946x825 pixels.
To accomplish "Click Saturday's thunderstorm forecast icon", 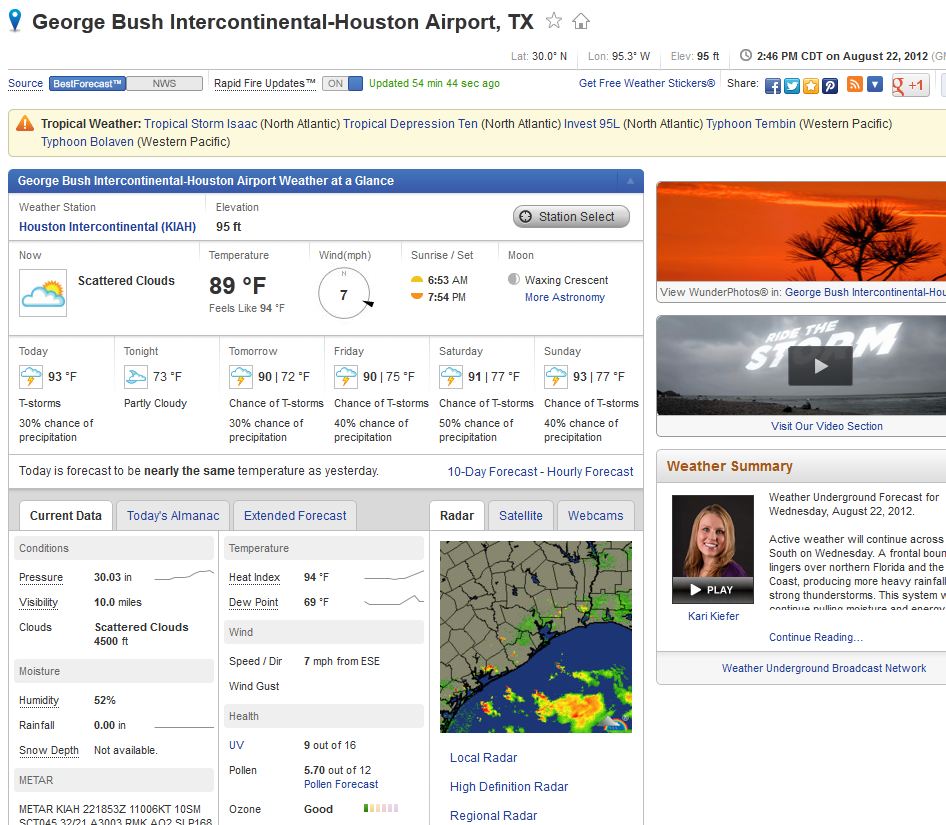I will (x=451, y=377).
